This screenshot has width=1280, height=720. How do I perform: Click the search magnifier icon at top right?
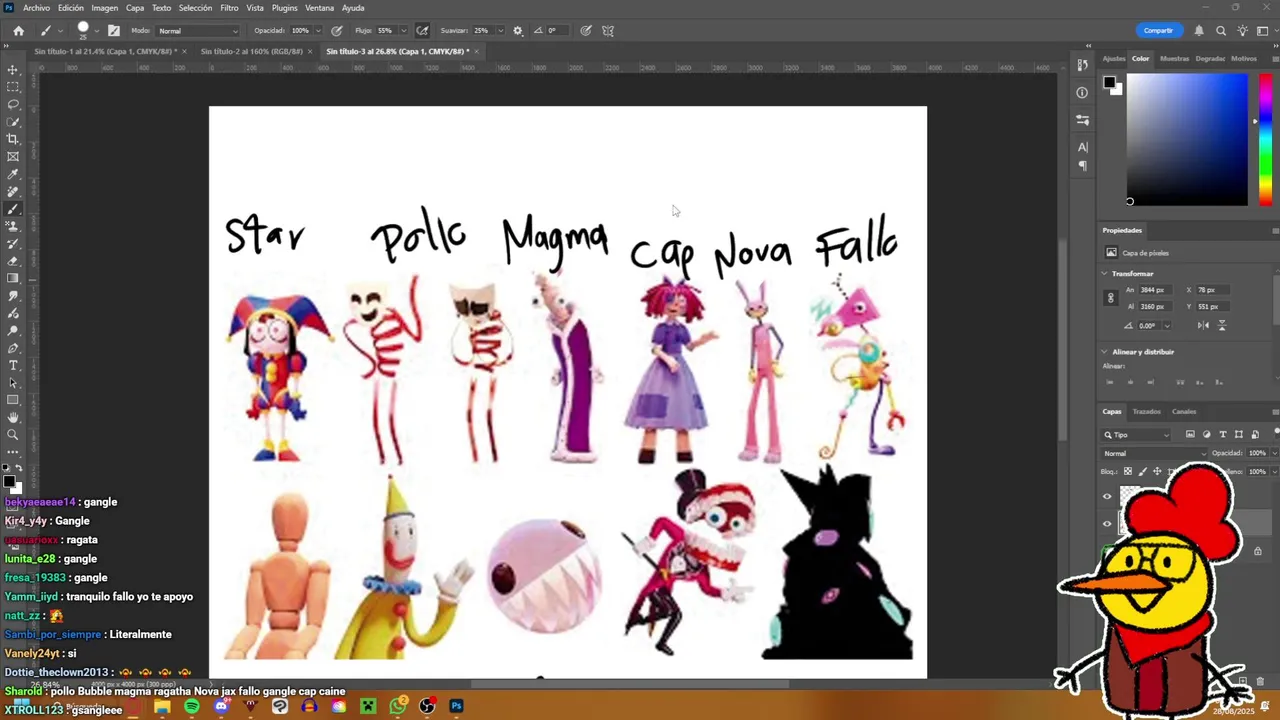[1220, 30]
